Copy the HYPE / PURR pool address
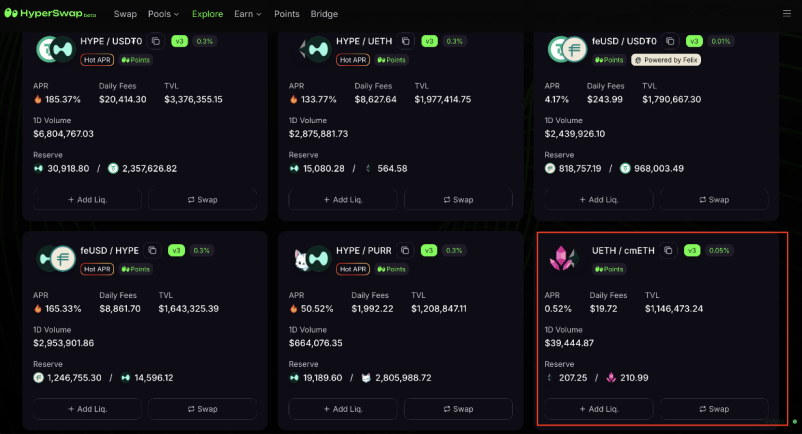Screen dimensions: 802x434 (x=405, y=250)
